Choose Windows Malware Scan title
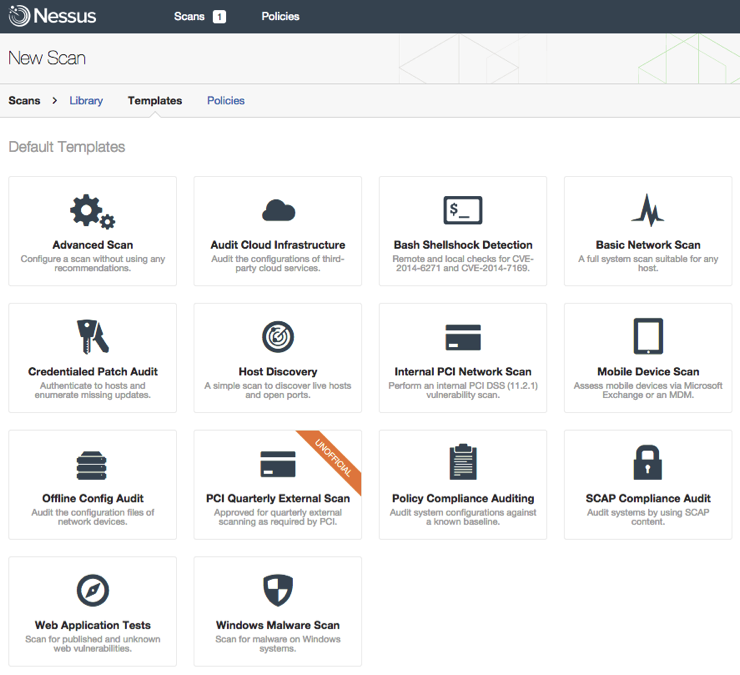This screenshot has height=675, width=740. [278, 625]
